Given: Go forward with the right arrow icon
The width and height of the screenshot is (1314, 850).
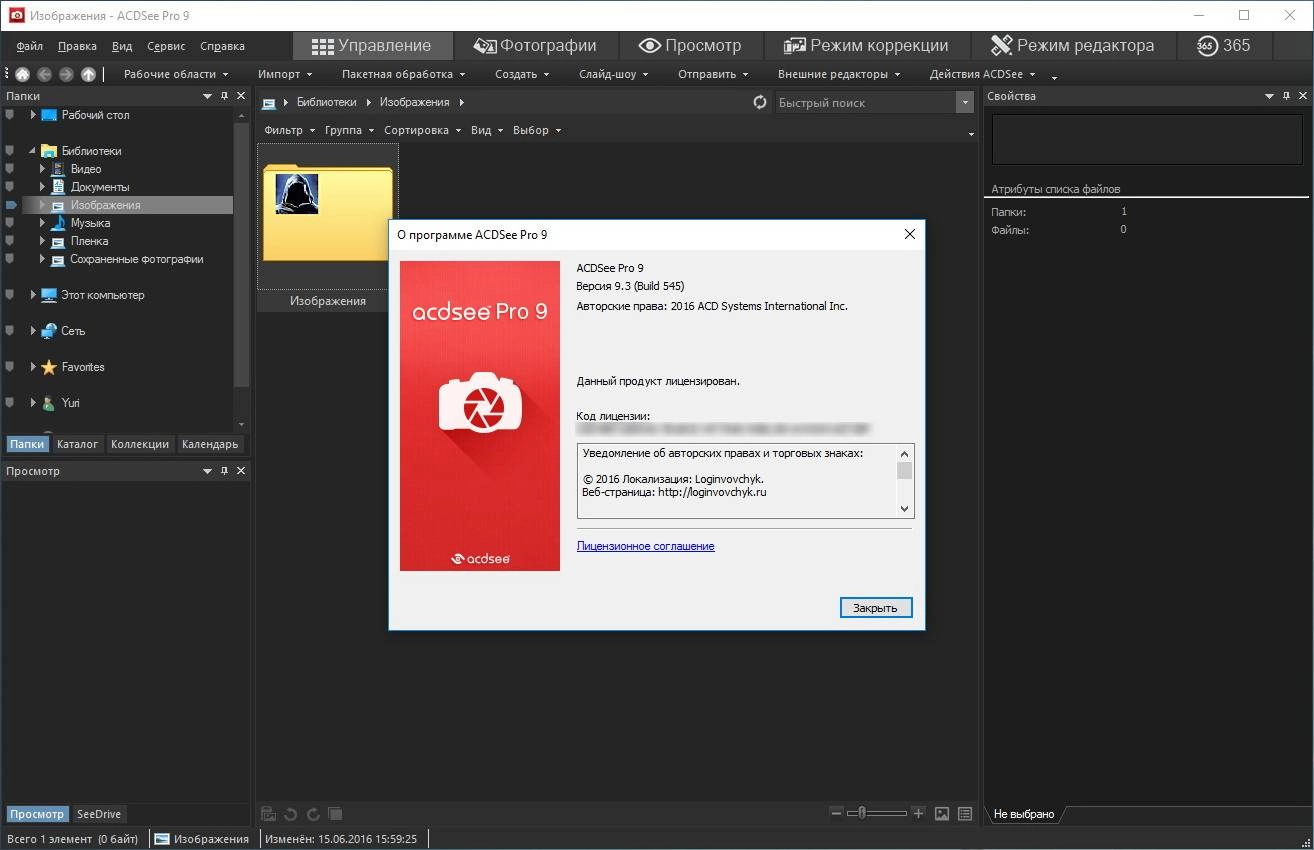Looking at the screenshot, I should [66, 74].
